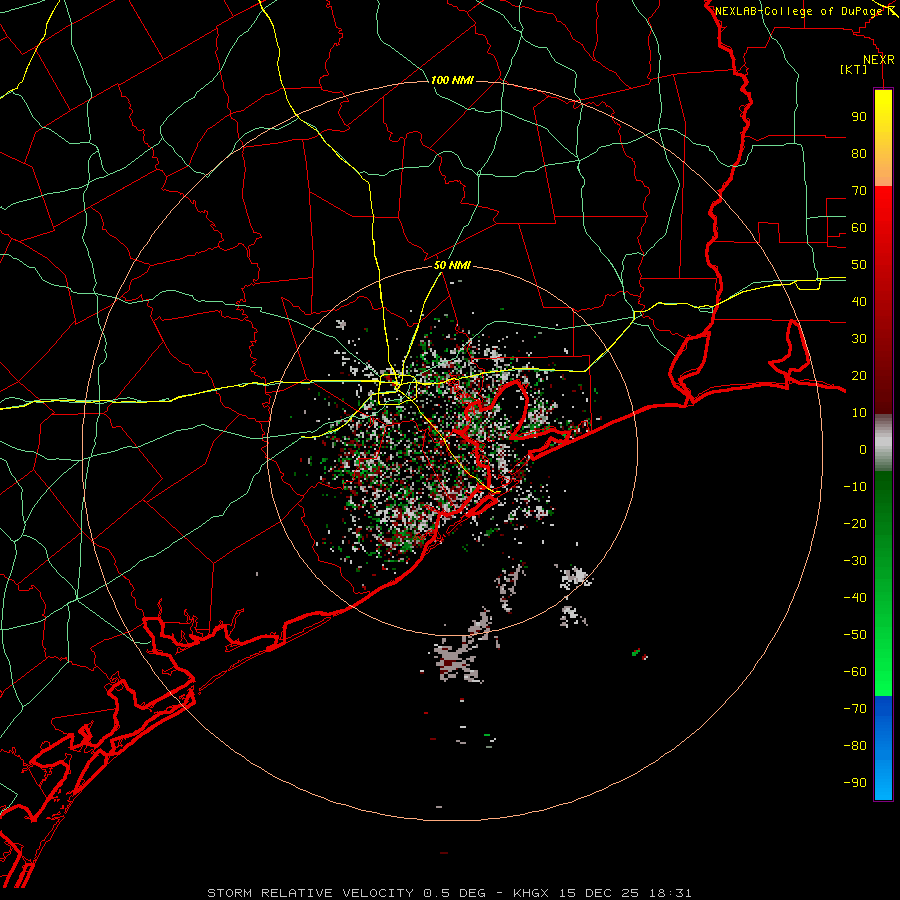The height and width of the screenshot is (900, 900).
Task: Click the -90 value on velocity scale
Action: (855, 783)
